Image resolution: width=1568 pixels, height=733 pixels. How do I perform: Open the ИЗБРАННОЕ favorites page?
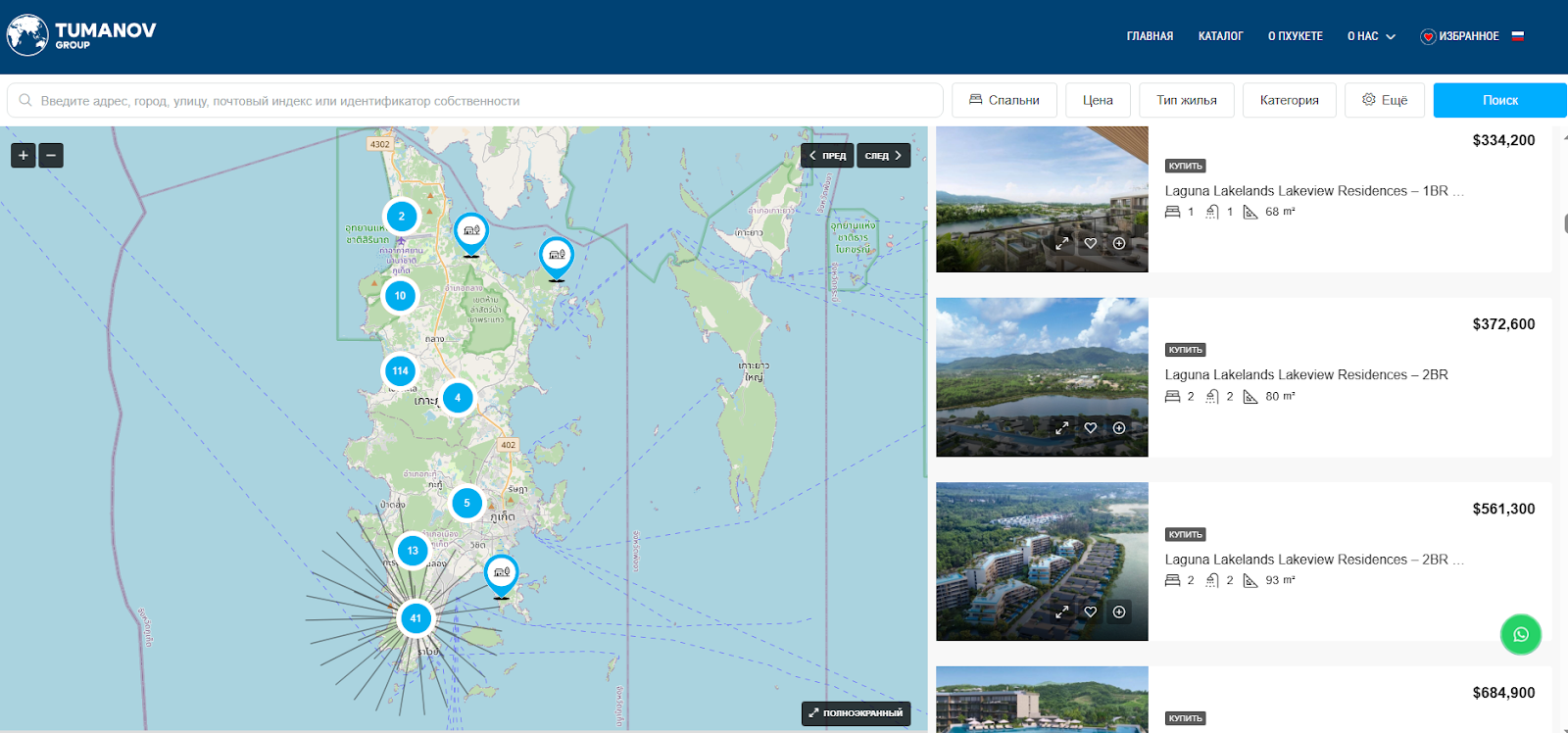point(1459,36)
